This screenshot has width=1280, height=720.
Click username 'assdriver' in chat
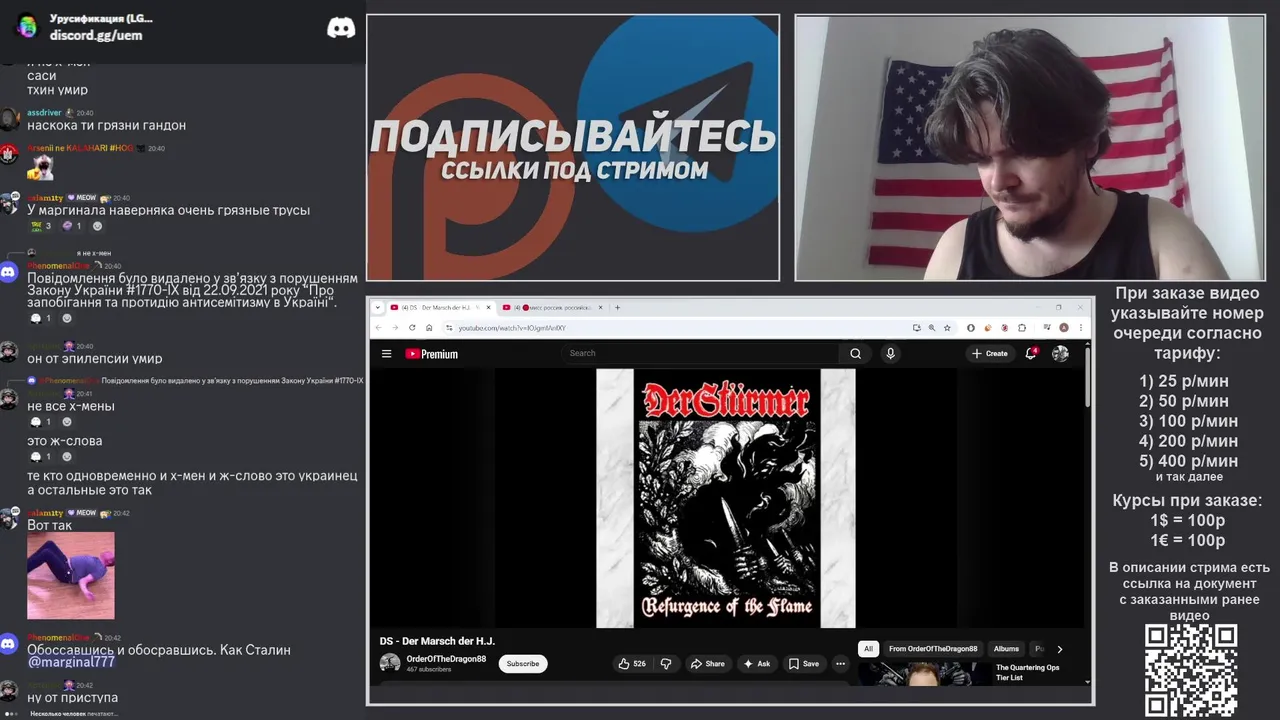pyautogui.click(x=44, y=113)
